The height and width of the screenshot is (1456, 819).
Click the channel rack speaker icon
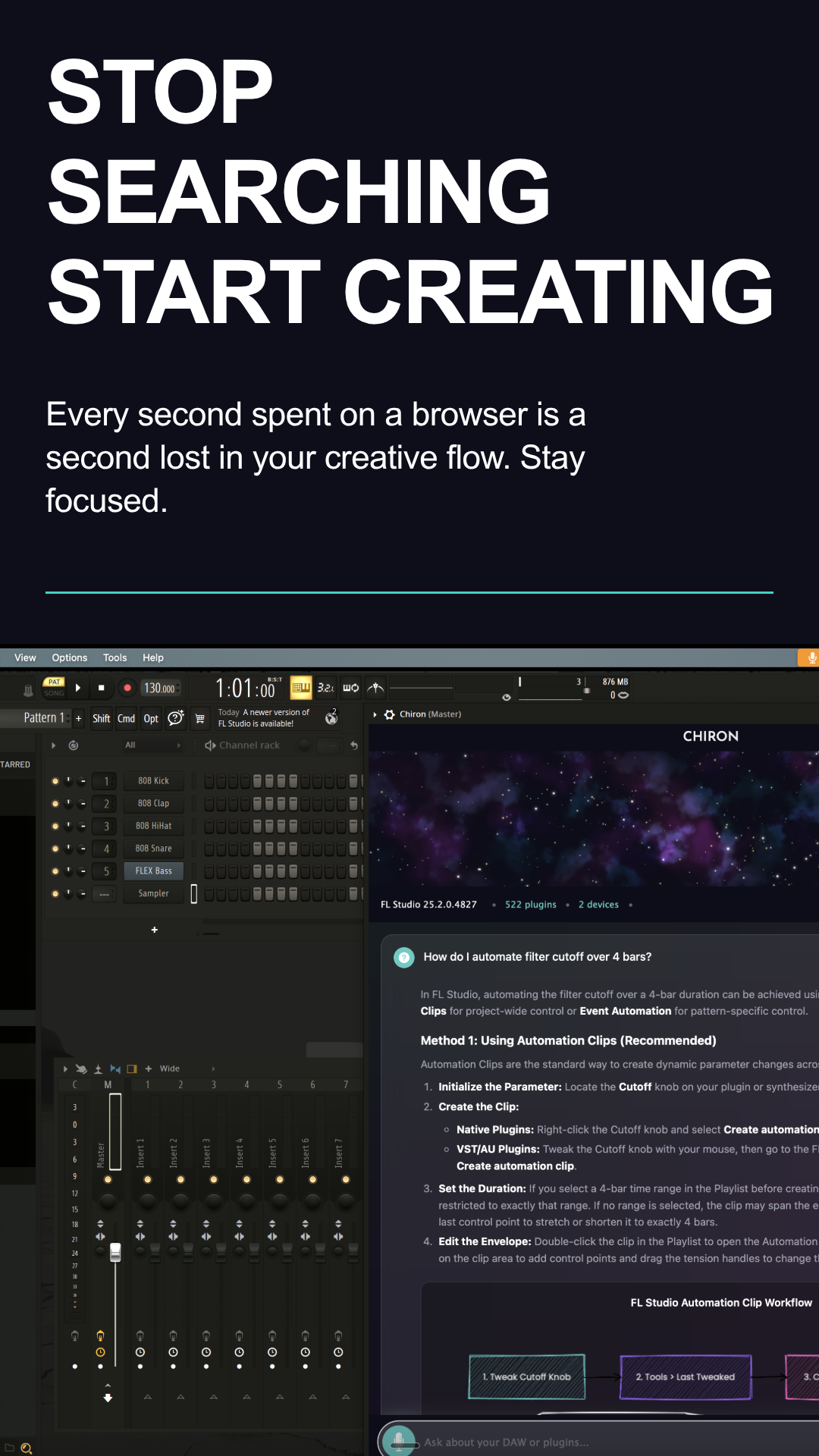210,745
